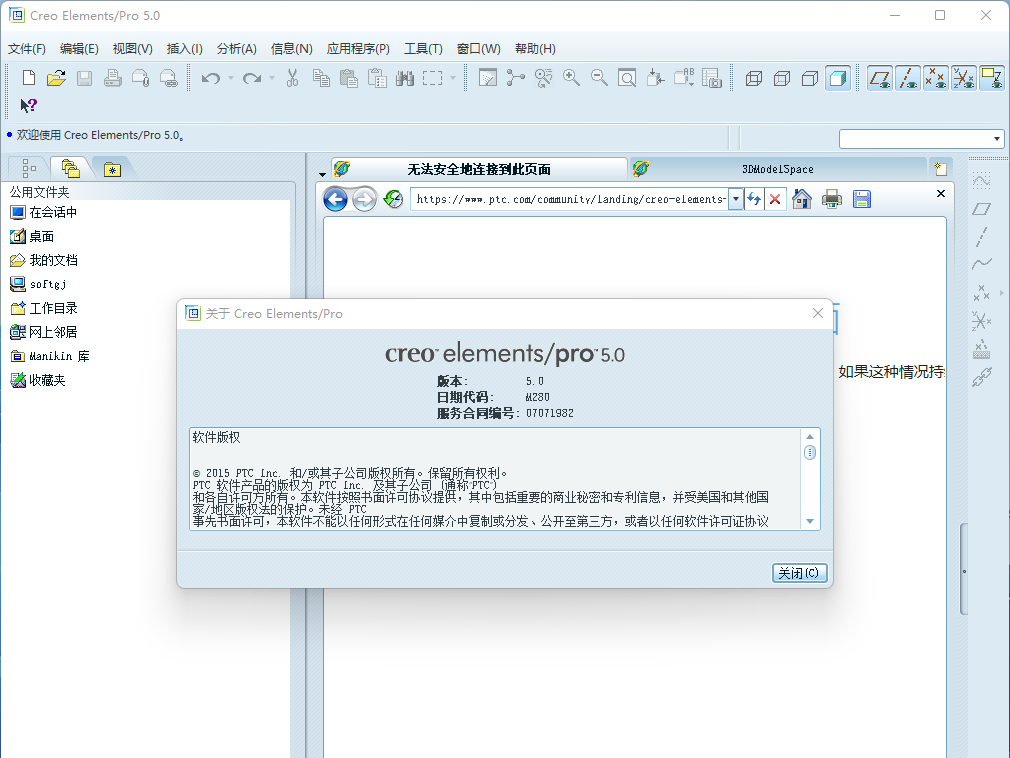Select the 我的文档 folder in navigator
Viewport: 1010px width, 758px height.
[46, 259]
